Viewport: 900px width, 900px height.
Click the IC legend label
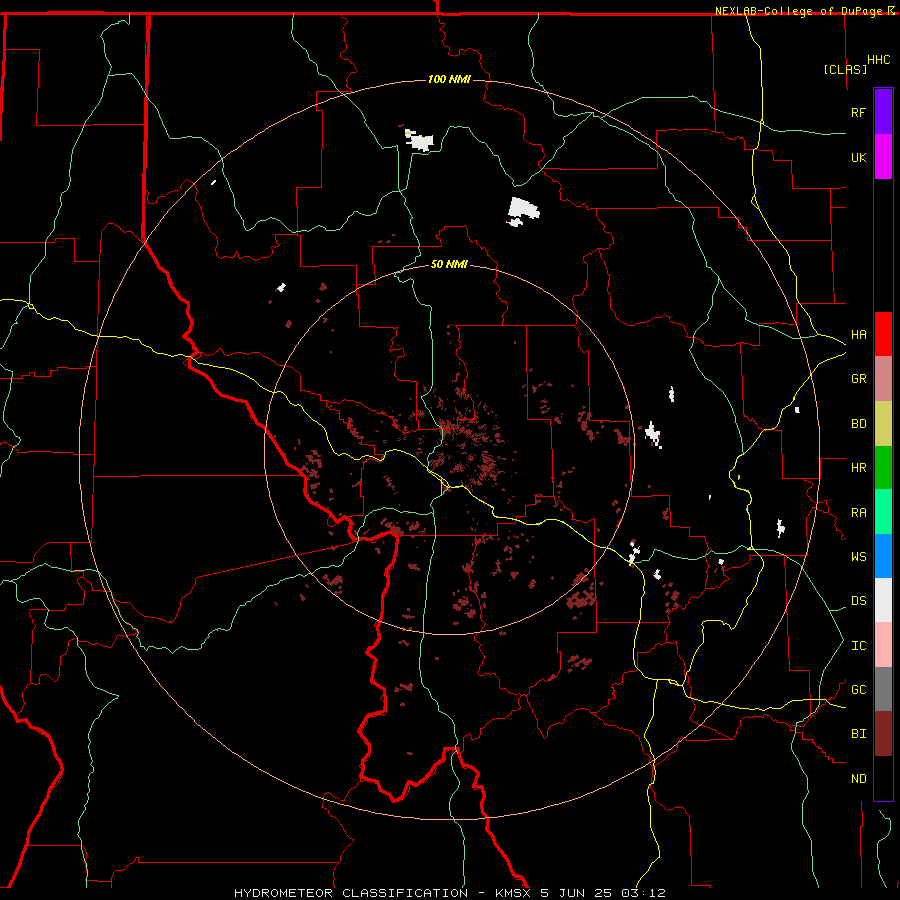(x=858, y=646)
